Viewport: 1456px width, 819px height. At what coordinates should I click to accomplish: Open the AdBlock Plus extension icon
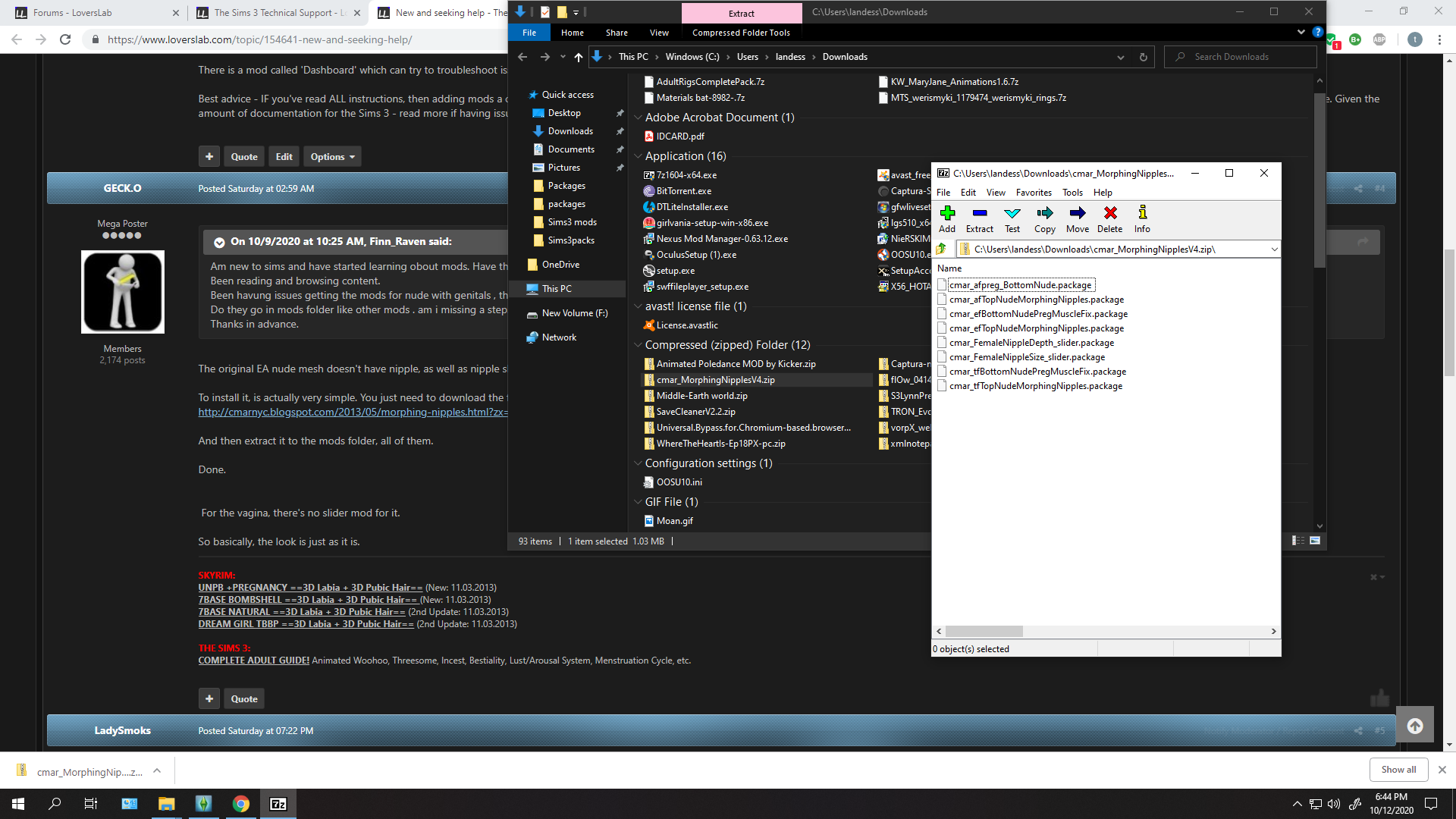[x=1379, y=39]
